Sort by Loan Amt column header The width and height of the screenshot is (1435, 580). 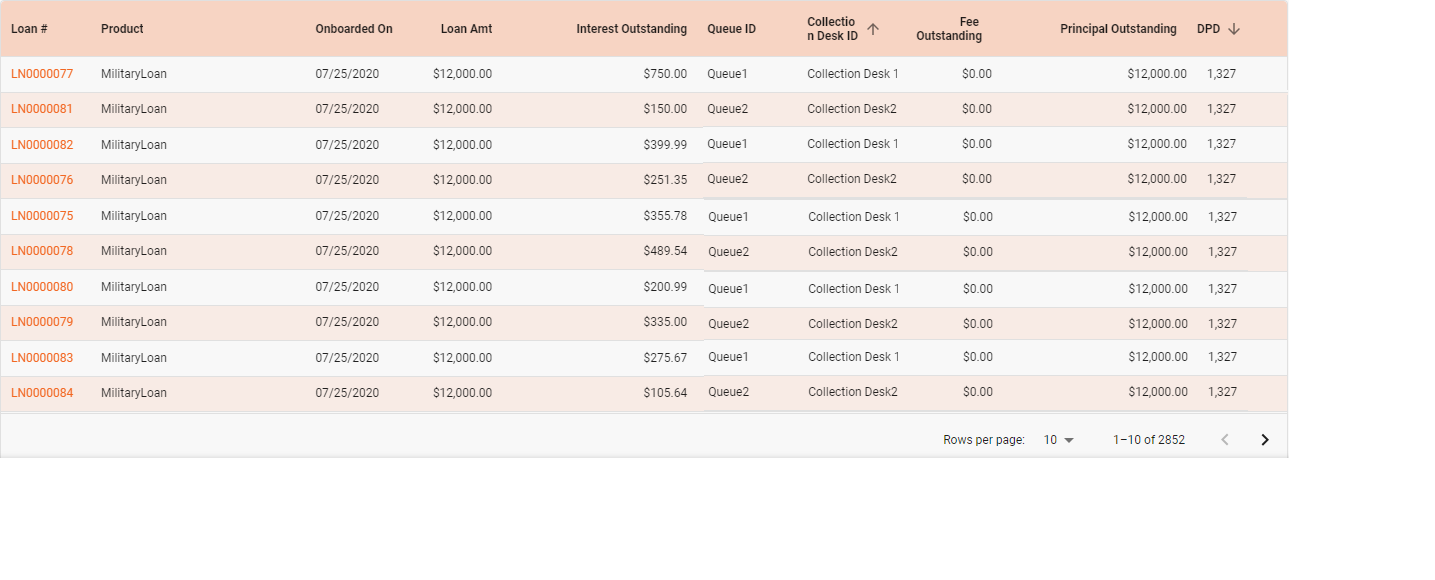click(466, 29)
